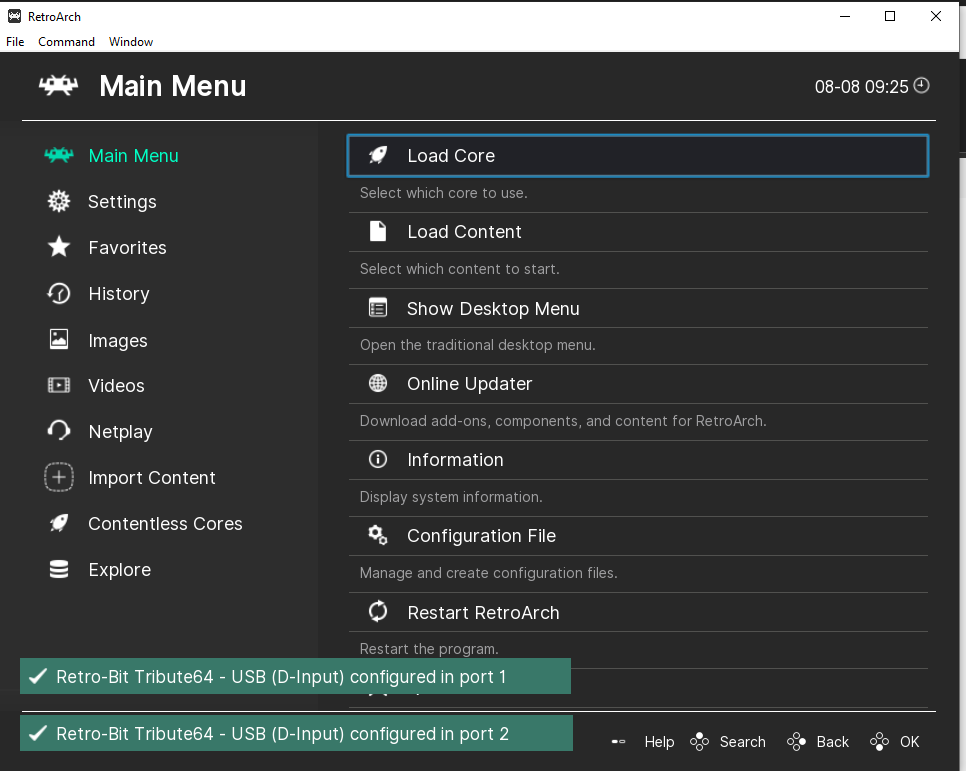
Task: Click the Back controller button icon
Action: pos(796,741)
